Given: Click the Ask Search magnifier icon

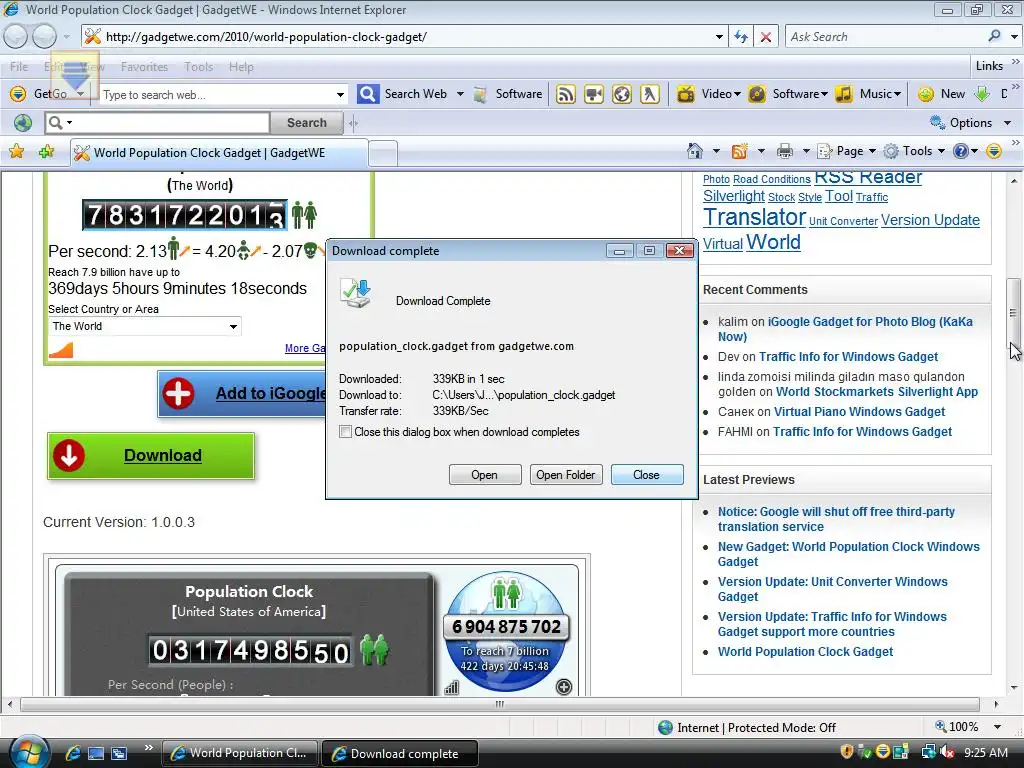Looking at the screenshot, I should [x=994, y=37].
